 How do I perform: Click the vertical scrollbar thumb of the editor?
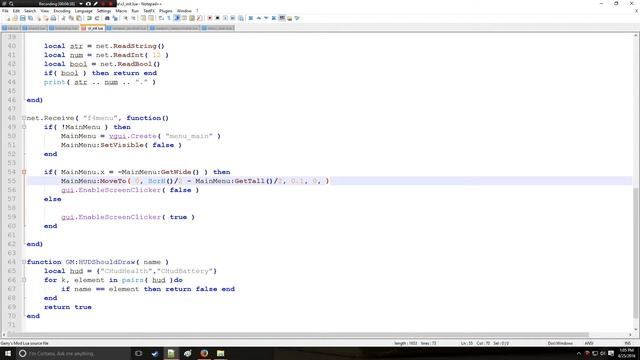tap(636, 253)
